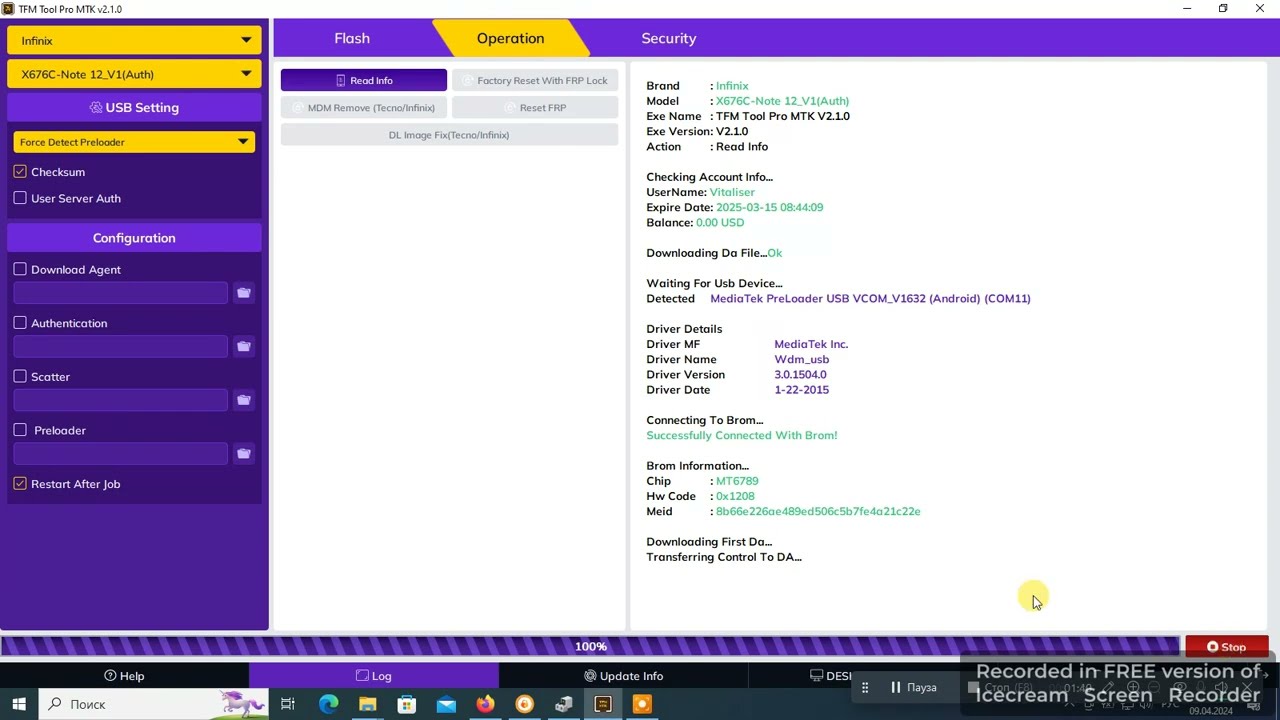
Task: Enable the Preloader checkbox
Action: (x=20, y=430)
